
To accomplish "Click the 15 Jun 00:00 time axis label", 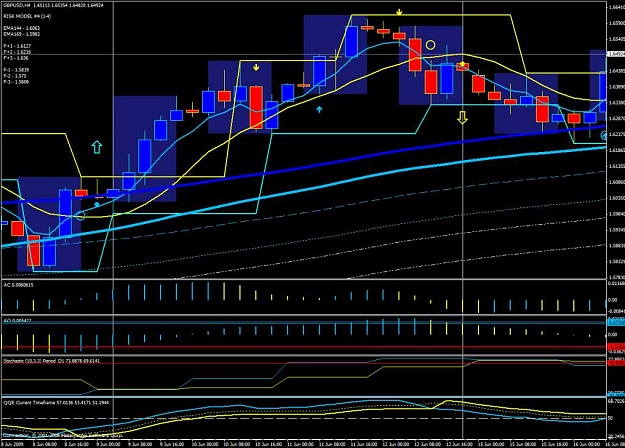I will click(x=491, y=444).
